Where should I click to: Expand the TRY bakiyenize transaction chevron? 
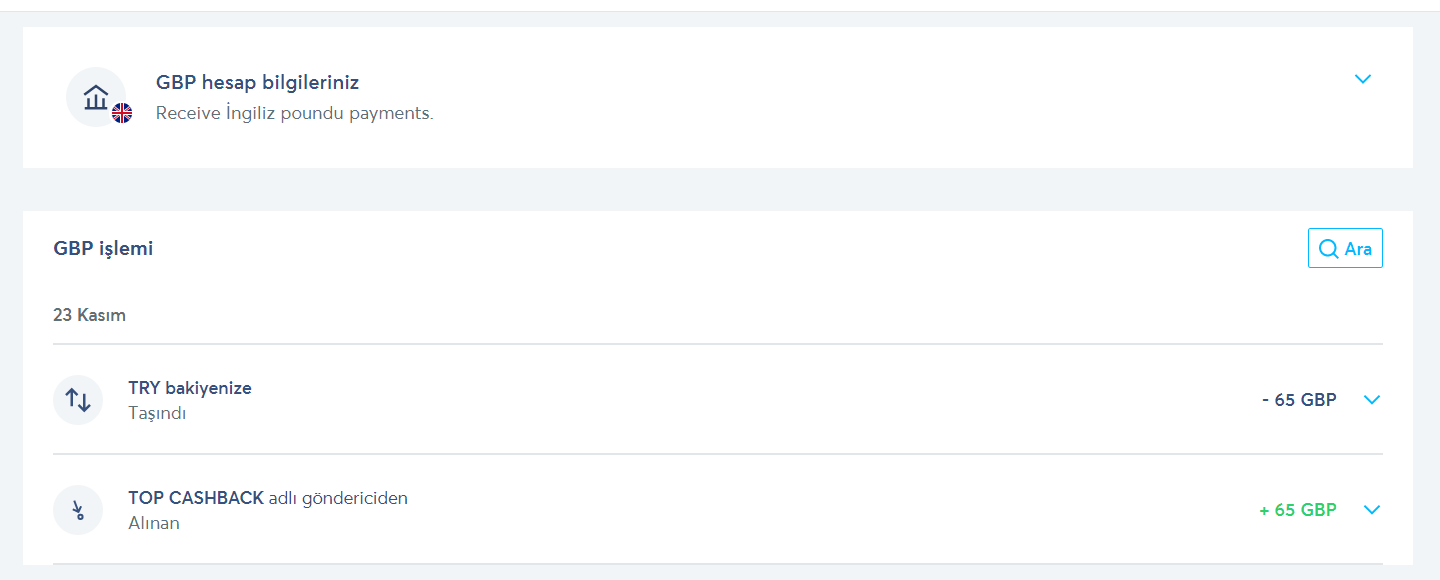1372,400
